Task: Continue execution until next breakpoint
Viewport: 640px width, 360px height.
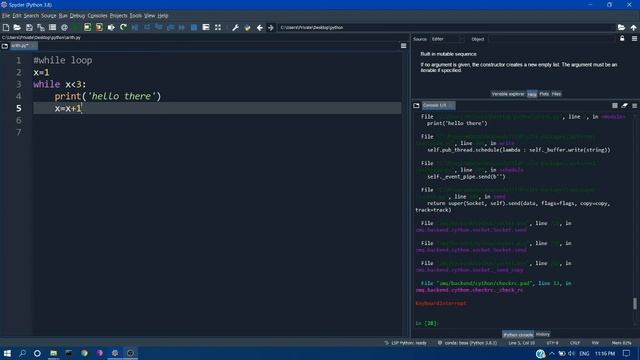Action: point(182,27)
